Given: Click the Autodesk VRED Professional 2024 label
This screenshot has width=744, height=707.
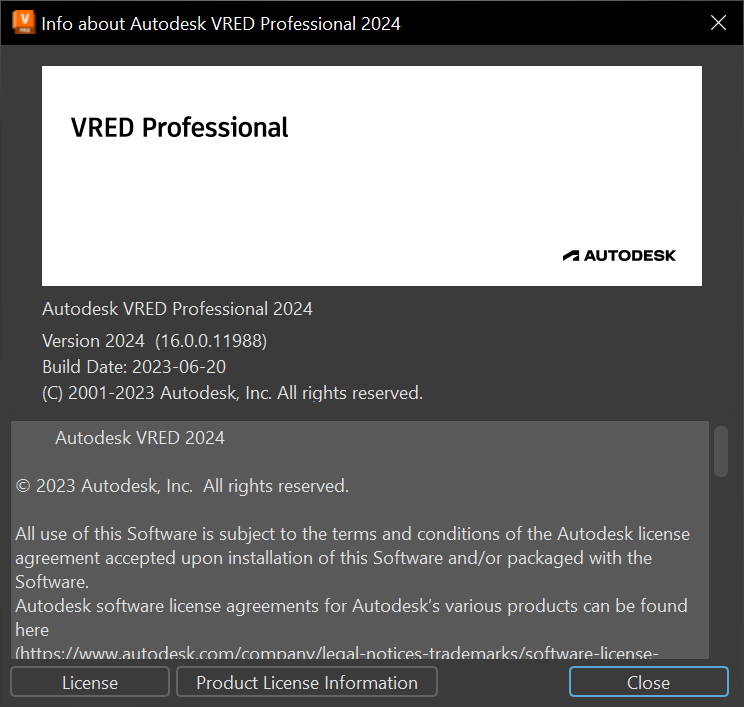Looking at the screenshot, I should [x=177, y=309].
